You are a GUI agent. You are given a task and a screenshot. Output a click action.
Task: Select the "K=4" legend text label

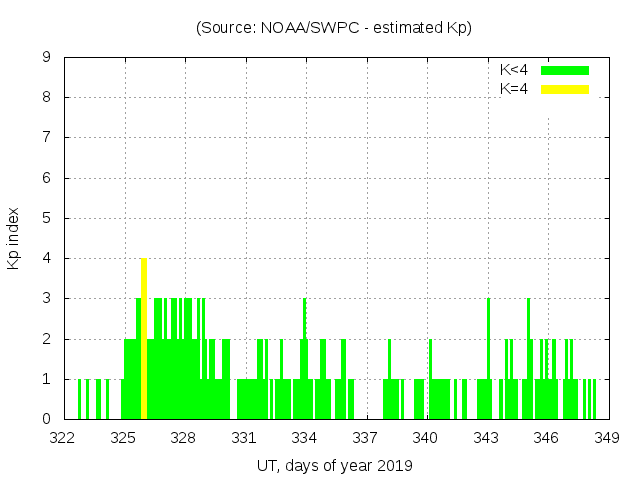click(x=514, y=89)
